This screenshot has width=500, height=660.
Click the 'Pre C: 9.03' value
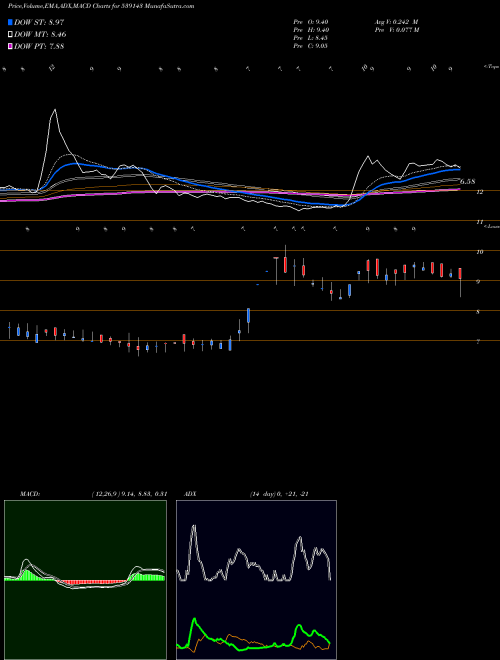click(x=311, y=46)
